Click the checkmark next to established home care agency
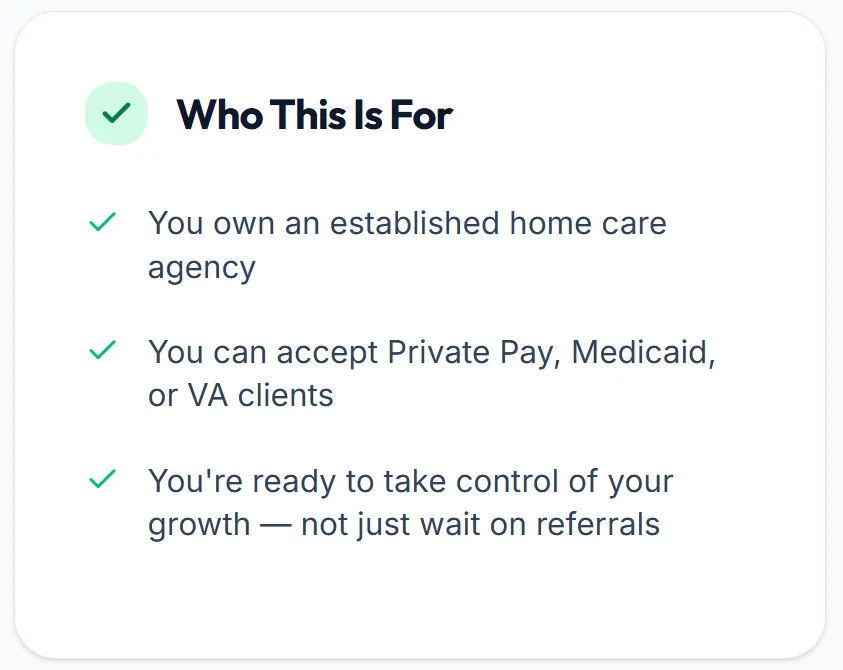Viewport: 843px width, 670px height. click(103, 222)
